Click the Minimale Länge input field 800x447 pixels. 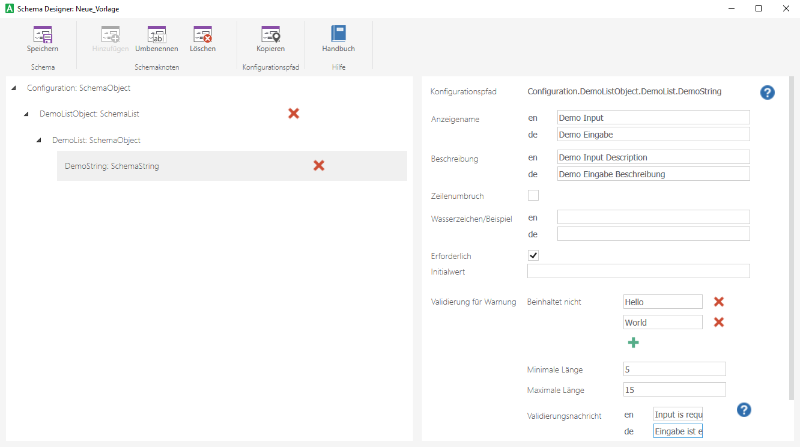click(x=673, y=369)
